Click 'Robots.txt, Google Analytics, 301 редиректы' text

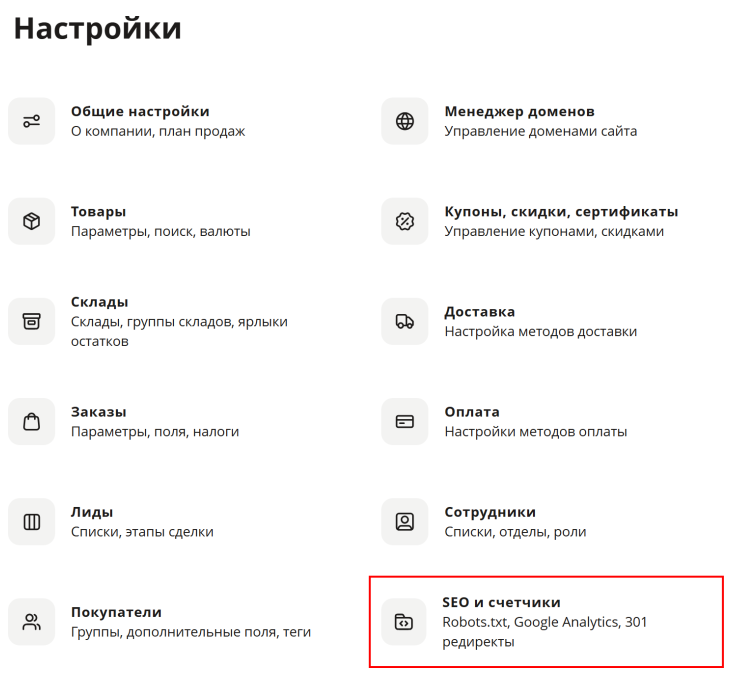[545, 632]
